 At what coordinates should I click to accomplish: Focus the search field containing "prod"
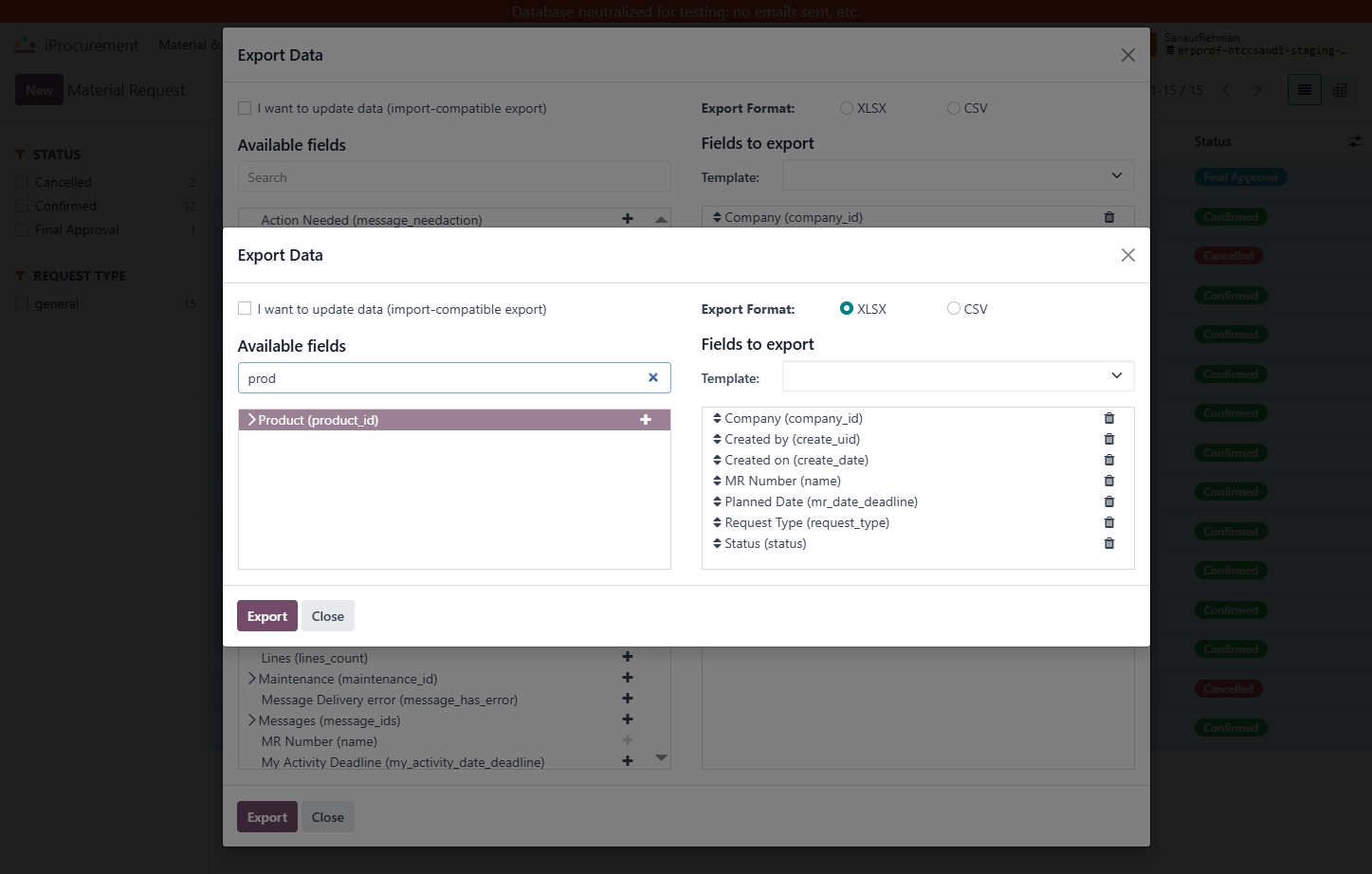coord(454,377)
